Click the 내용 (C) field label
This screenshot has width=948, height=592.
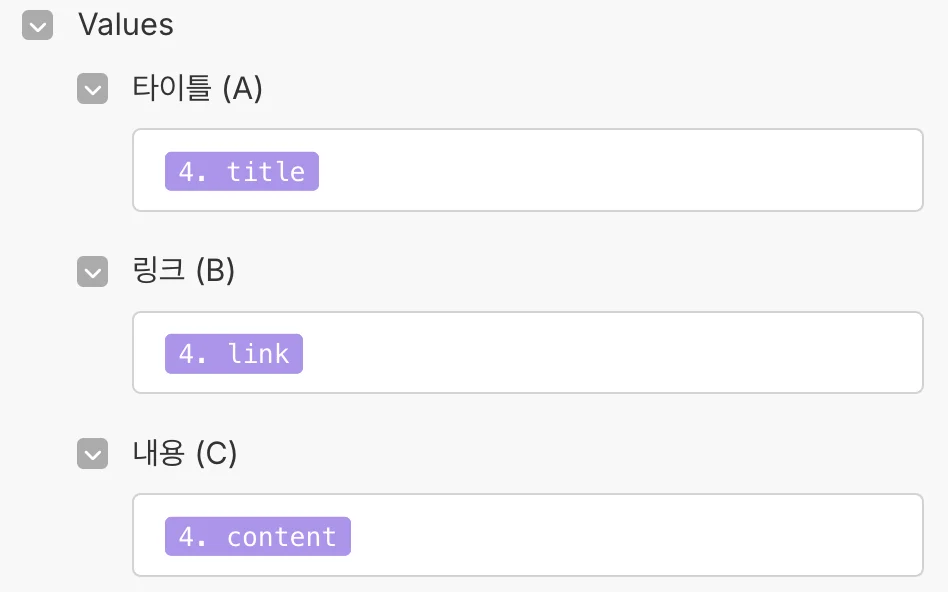[x=184, y=454]
